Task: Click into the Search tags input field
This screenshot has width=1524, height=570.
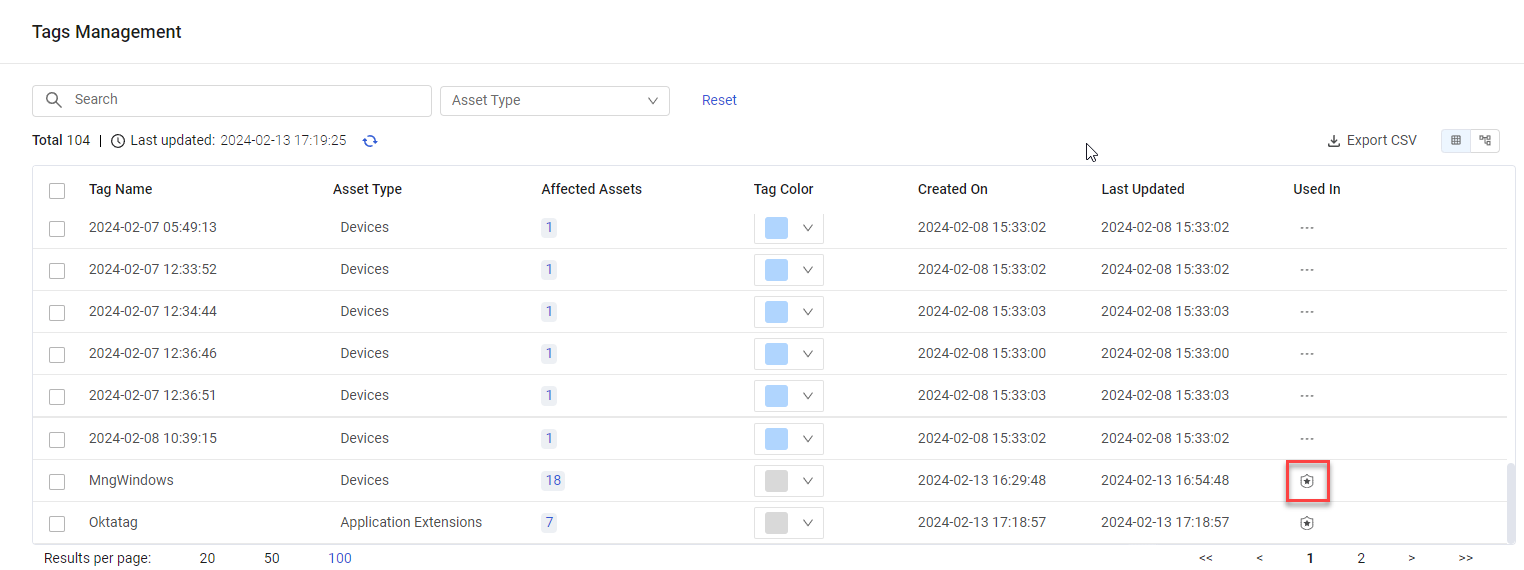Action: [x=232, y=100]
